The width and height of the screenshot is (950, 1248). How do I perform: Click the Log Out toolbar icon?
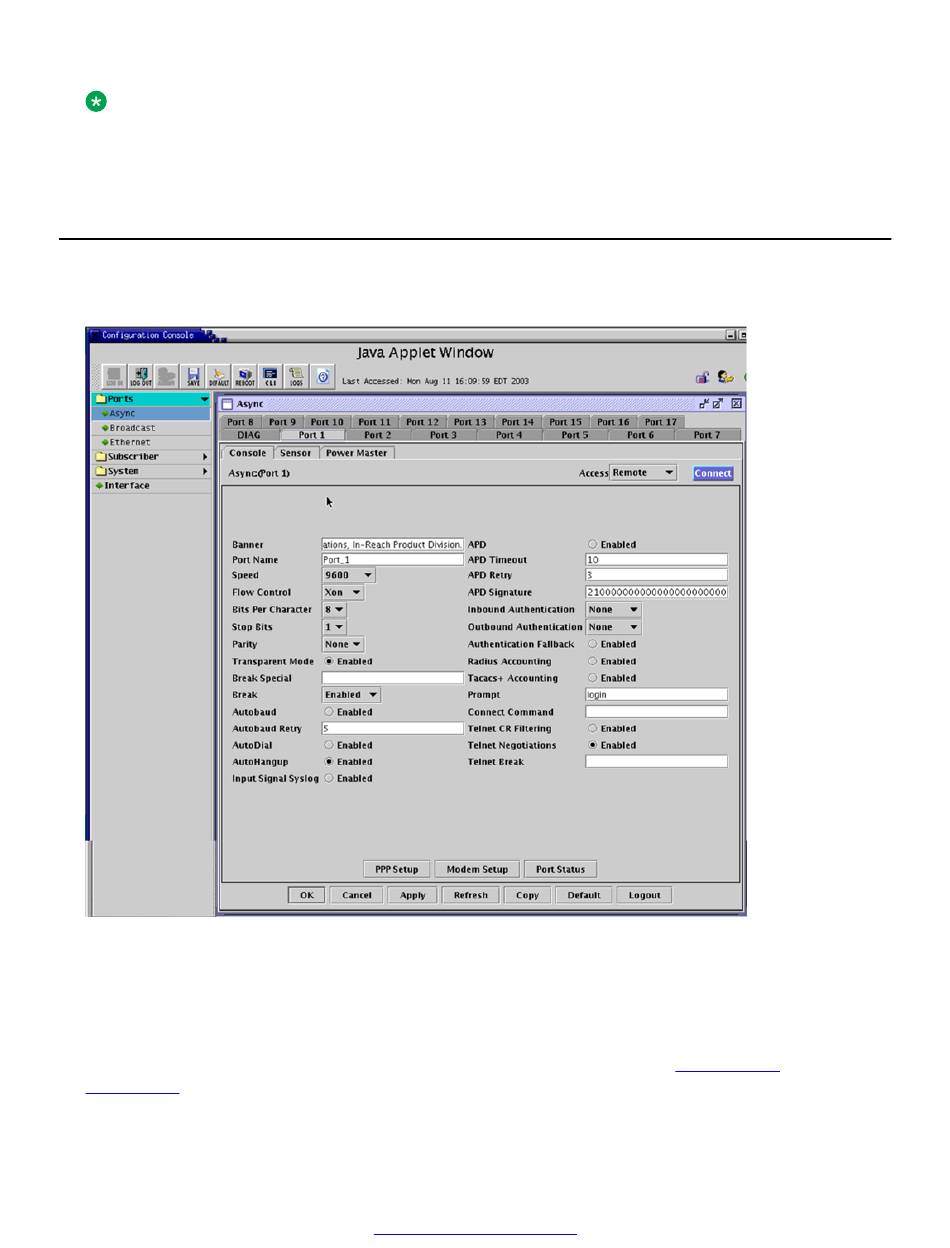pos(141,376)
